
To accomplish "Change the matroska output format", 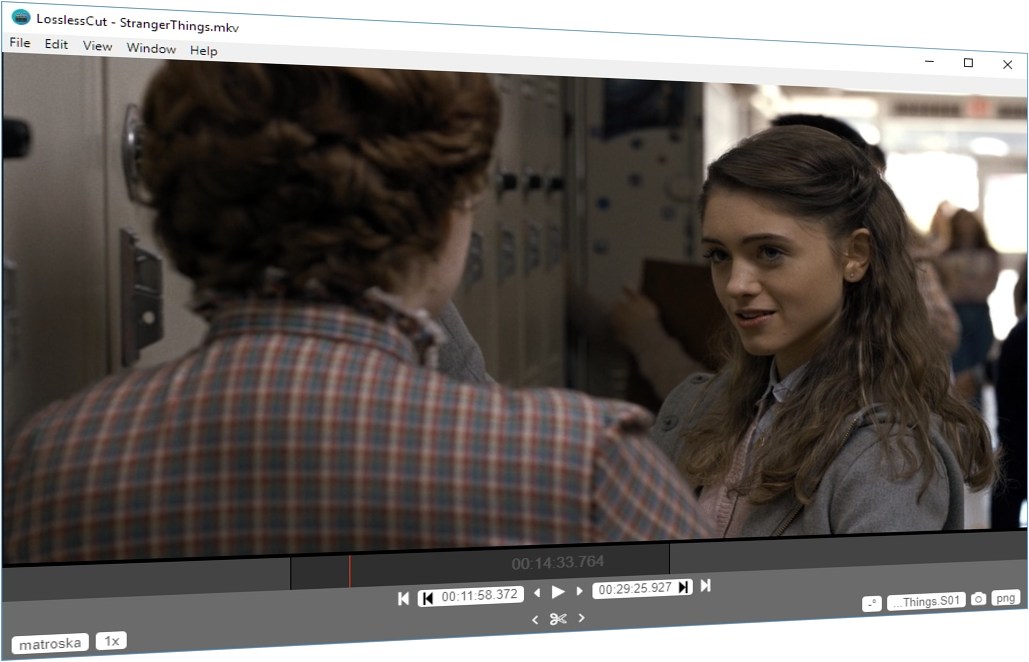I will click(50, 644).
